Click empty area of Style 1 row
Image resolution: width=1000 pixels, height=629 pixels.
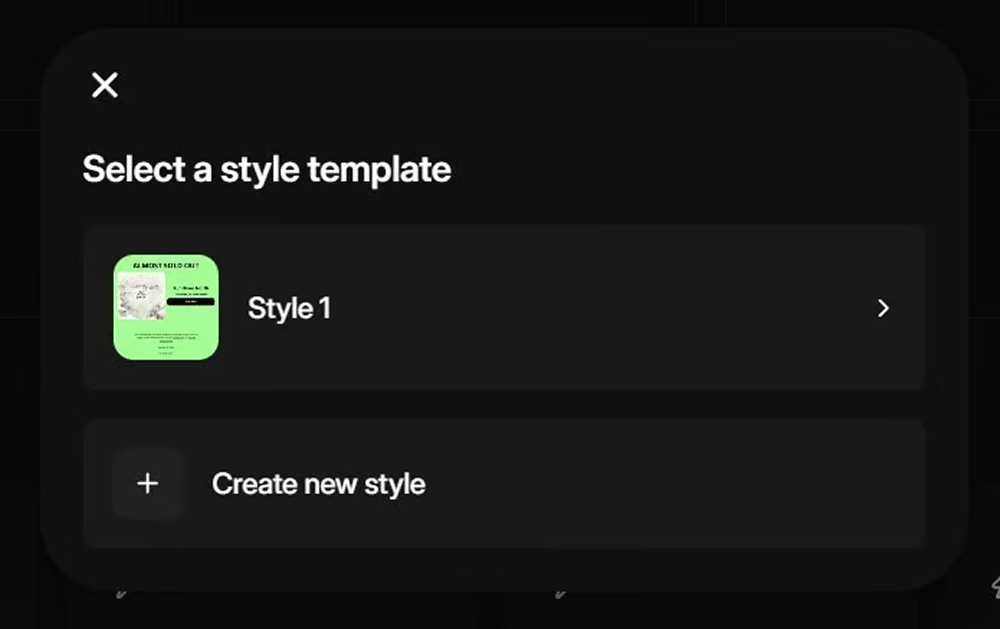(600, 308)
